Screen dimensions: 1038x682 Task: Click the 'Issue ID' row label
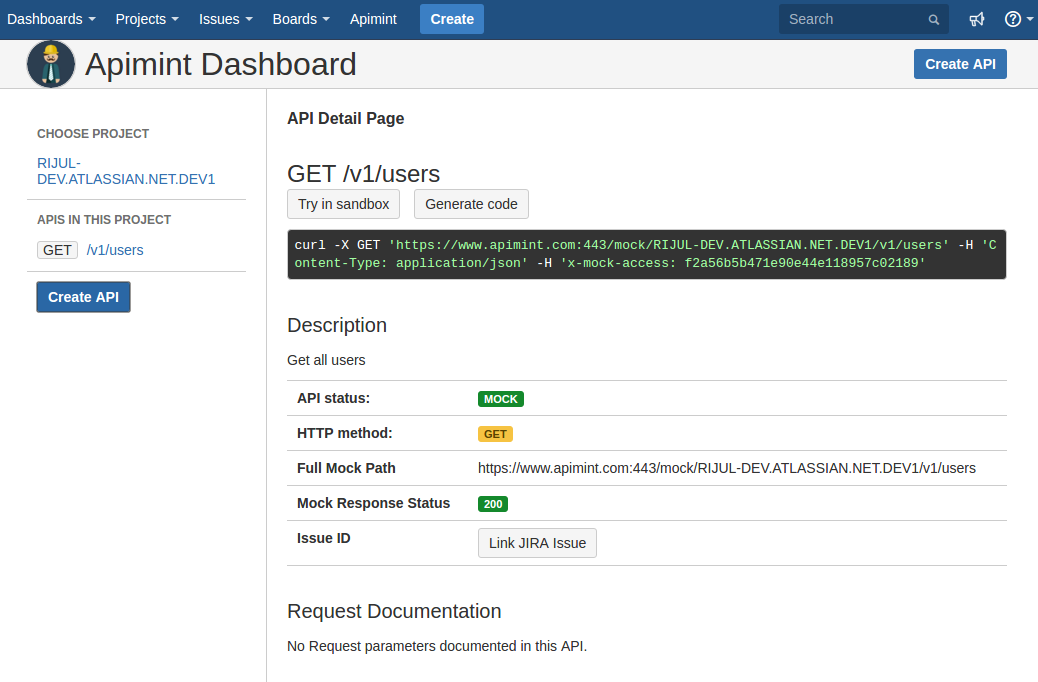(324, 538)
